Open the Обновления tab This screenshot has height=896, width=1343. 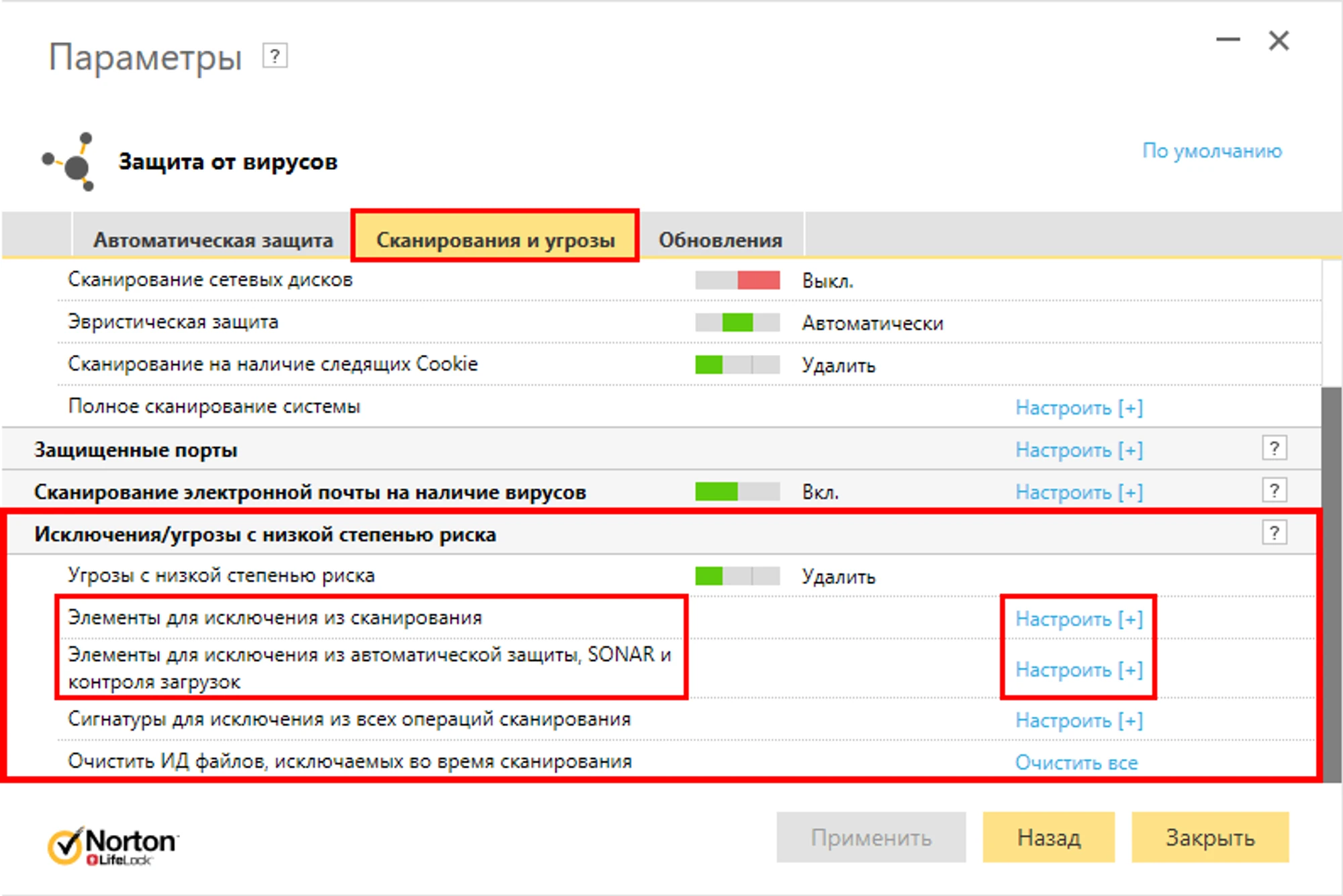pos(720,240)
